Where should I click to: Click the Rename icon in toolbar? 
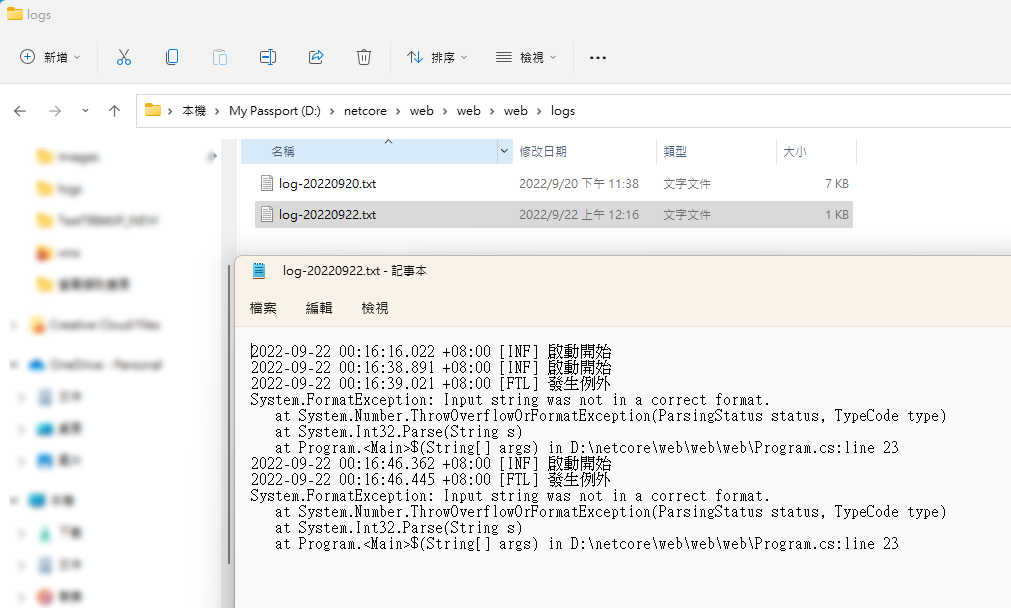click(268, 57)
